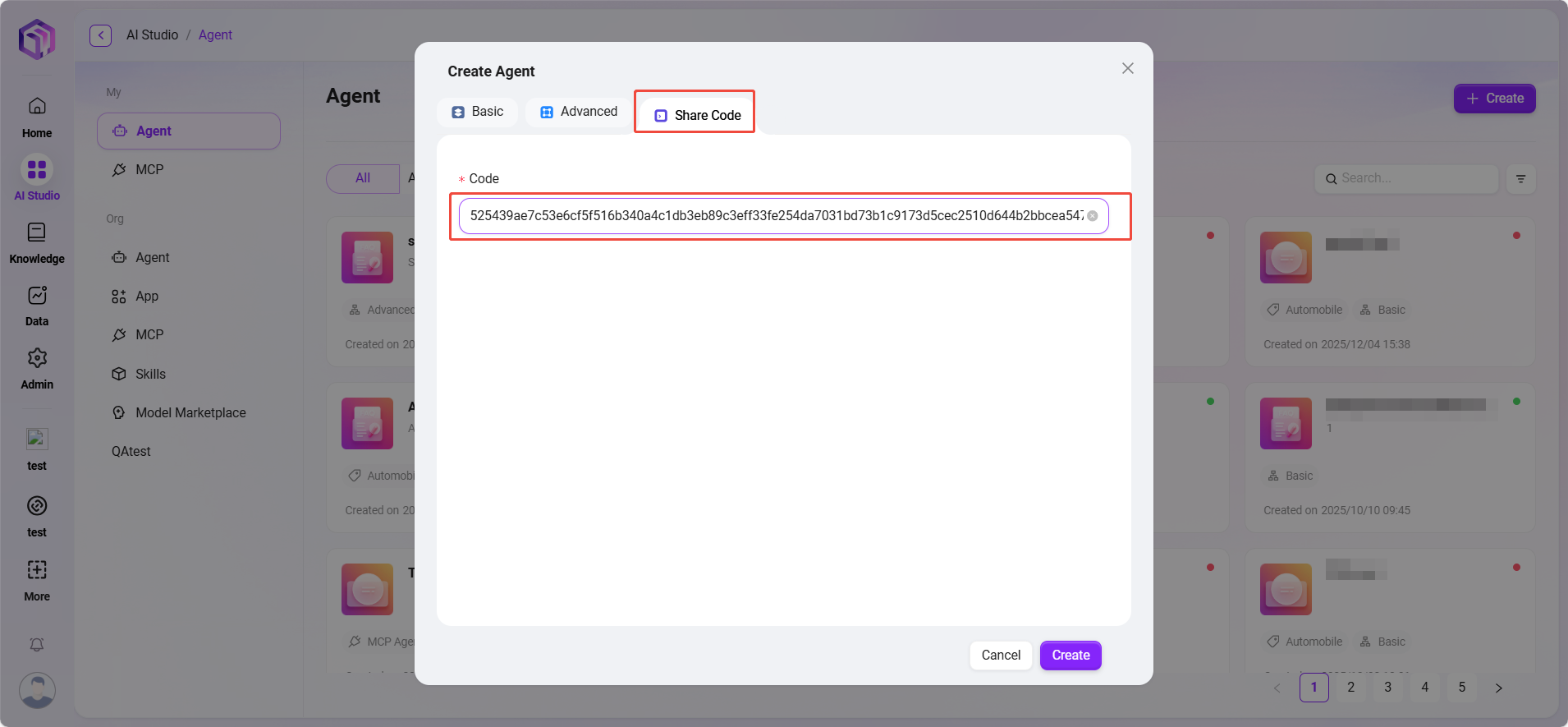1568x727 pixels.
Task: Click the More apps icon
Action: click(x=37, y=570)
